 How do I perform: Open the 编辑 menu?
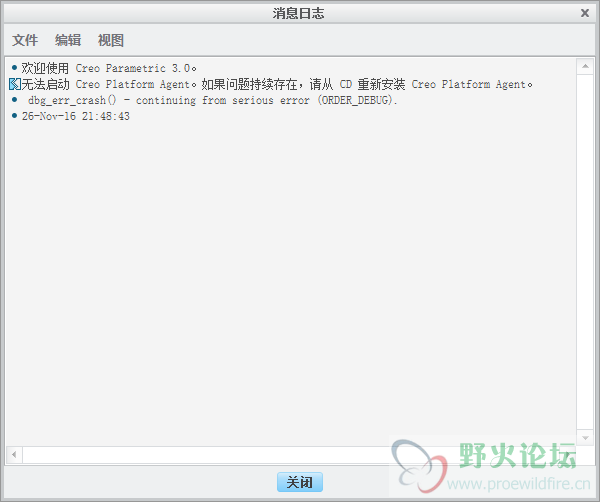coord(68,40)
